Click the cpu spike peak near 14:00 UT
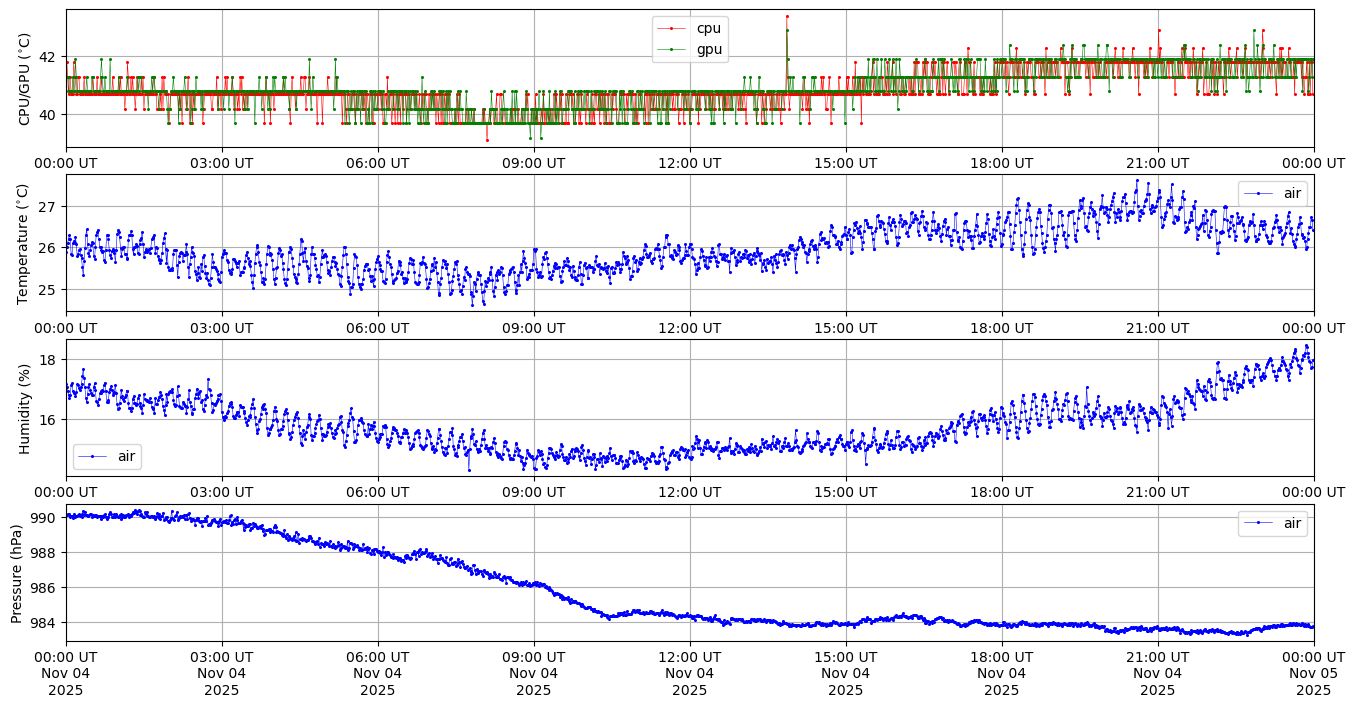The height and width of the screenshot is (707, 1355). [787, 16]
